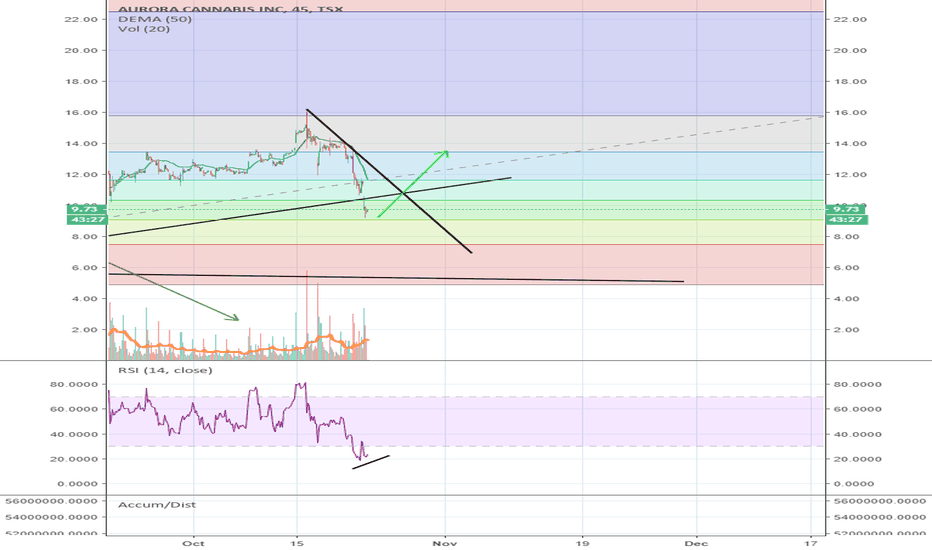Click the orange volume moving average line
This screenshot has width=932, height=550.
(238, 351)
